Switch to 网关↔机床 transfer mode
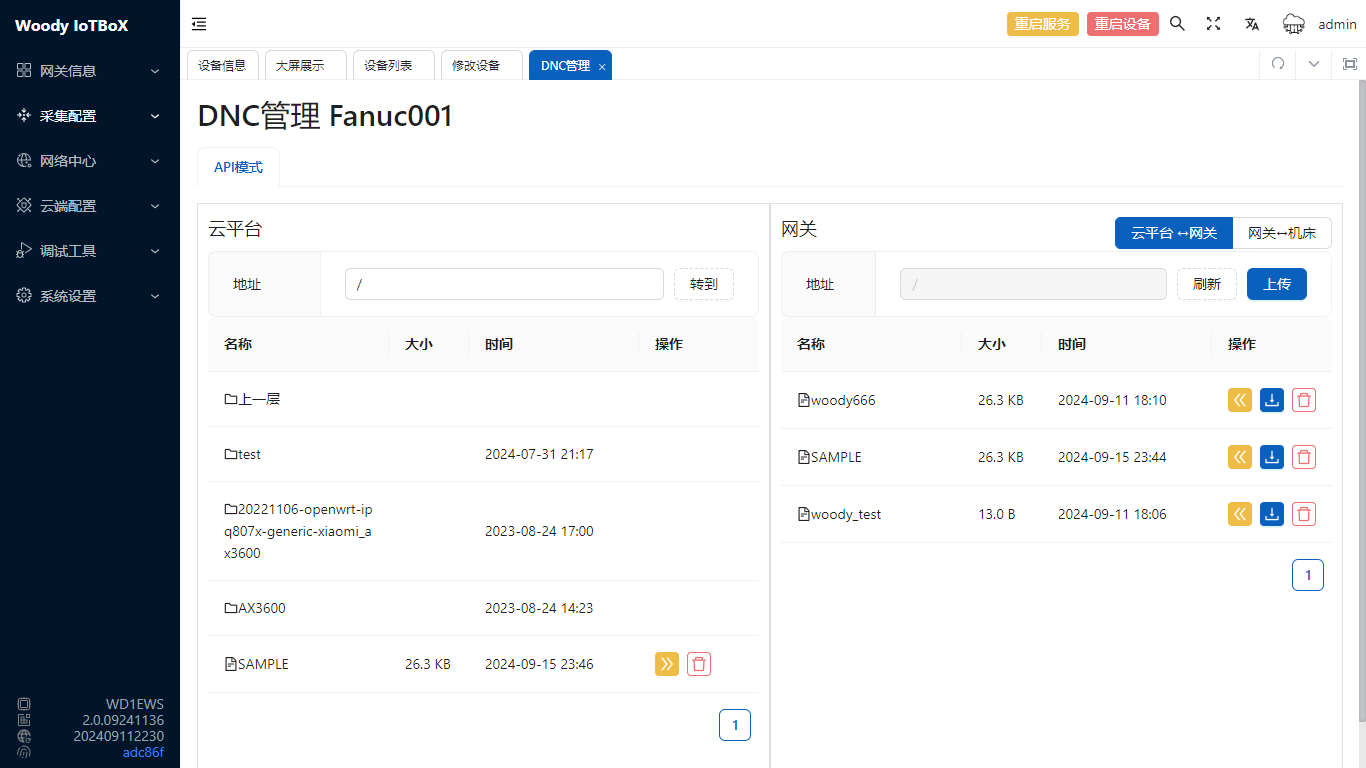The height and width of the screenshot is (768, 1366). [1282, 233]
